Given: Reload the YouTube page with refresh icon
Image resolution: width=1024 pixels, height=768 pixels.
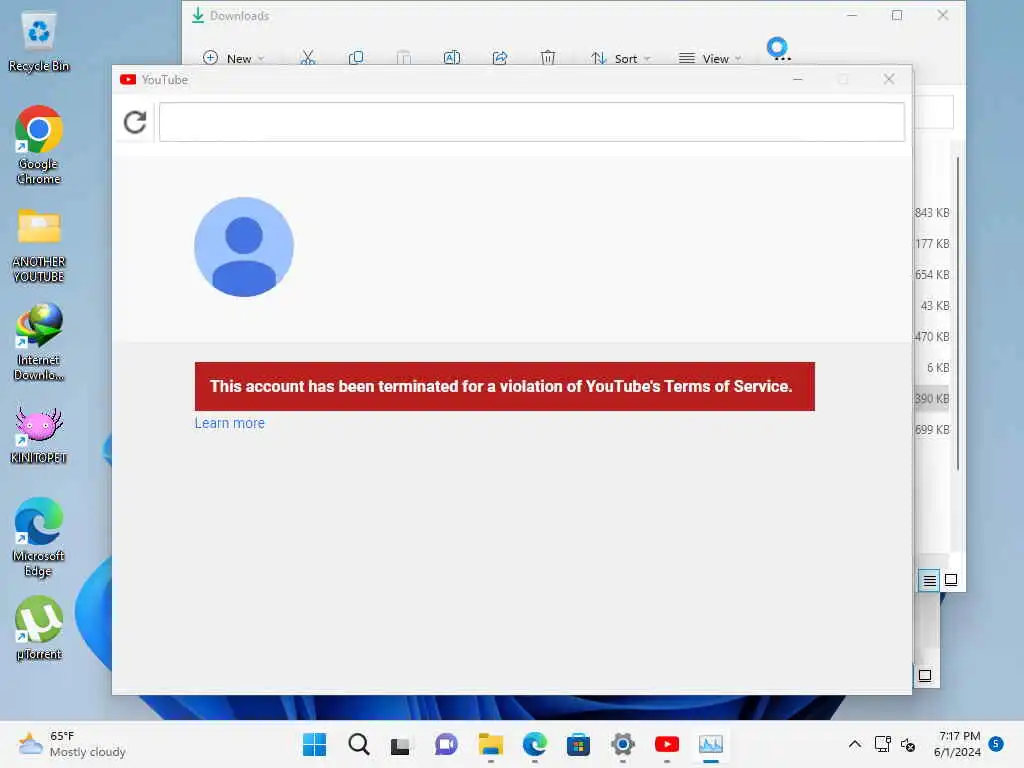Looking at the screenshot, I should [x=135, y=122].
